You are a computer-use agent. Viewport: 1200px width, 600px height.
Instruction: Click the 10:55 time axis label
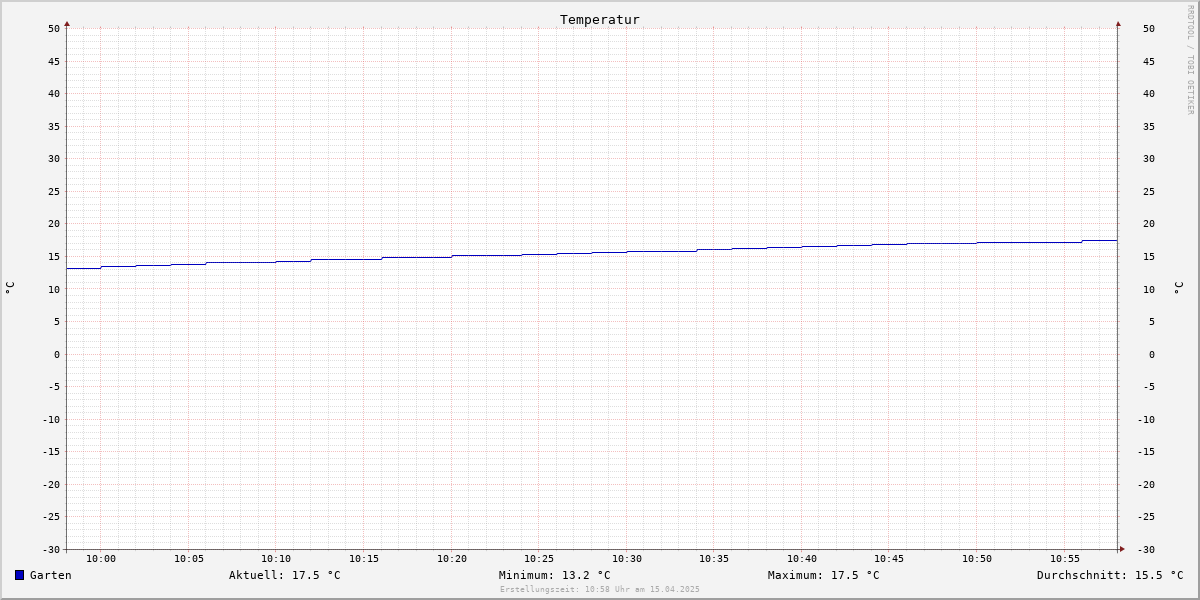tap(1065, 559)
